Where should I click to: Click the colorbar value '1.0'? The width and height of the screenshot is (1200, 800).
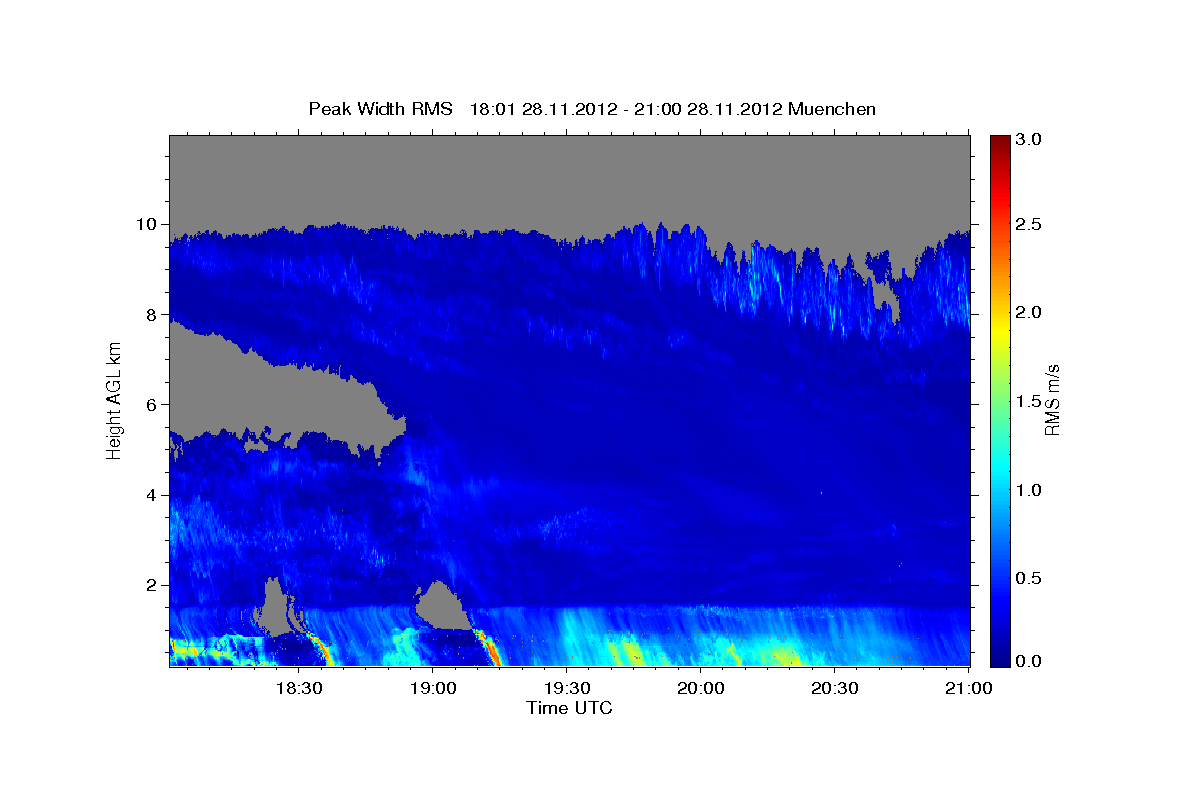click(x=1028, y=490)
